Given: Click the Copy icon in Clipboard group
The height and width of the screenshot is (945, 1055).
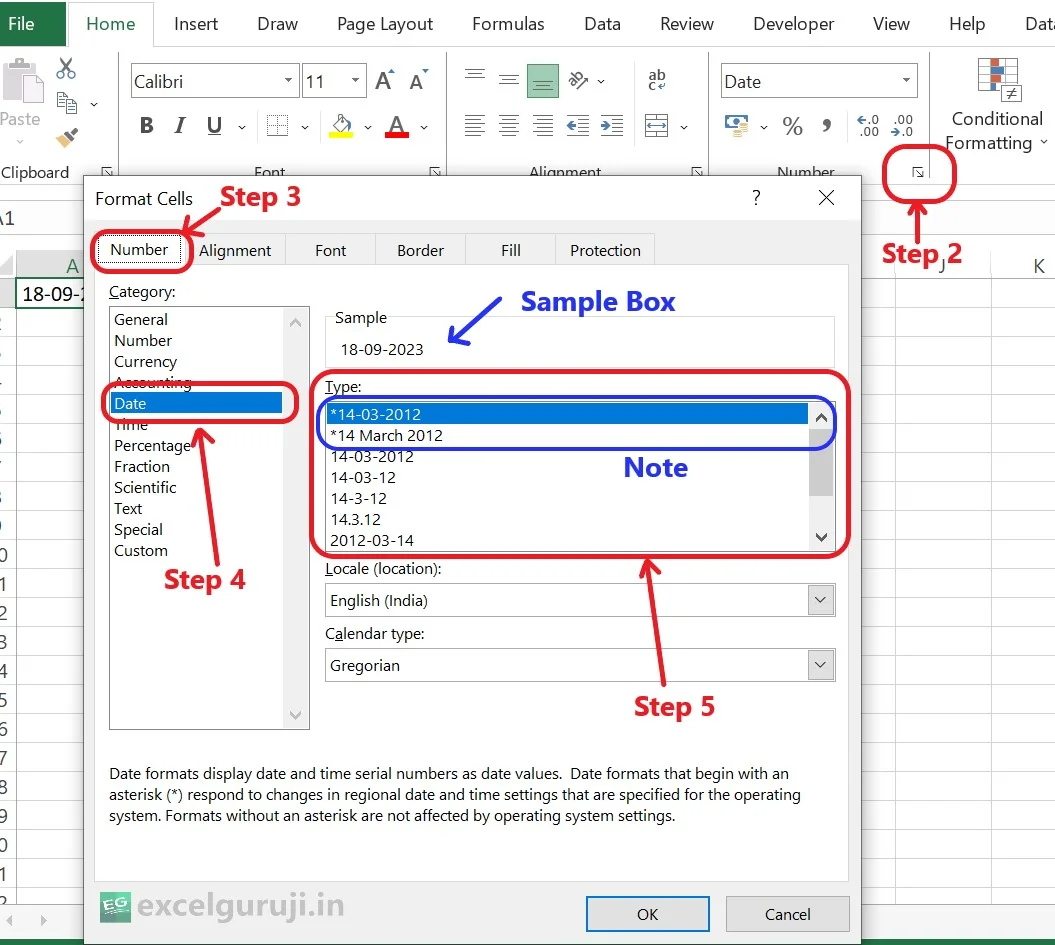Looking at the screenshot, I should (67, 103).
